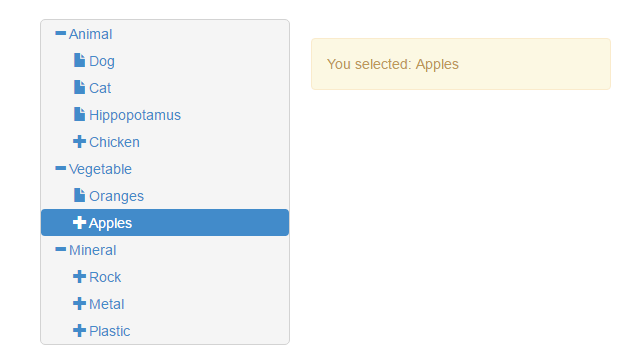Image resolution: width=638 pixels, height=362 pixels.
Task: Click the 'You selected: Apples' message box
Action: (x=461, y=64)
